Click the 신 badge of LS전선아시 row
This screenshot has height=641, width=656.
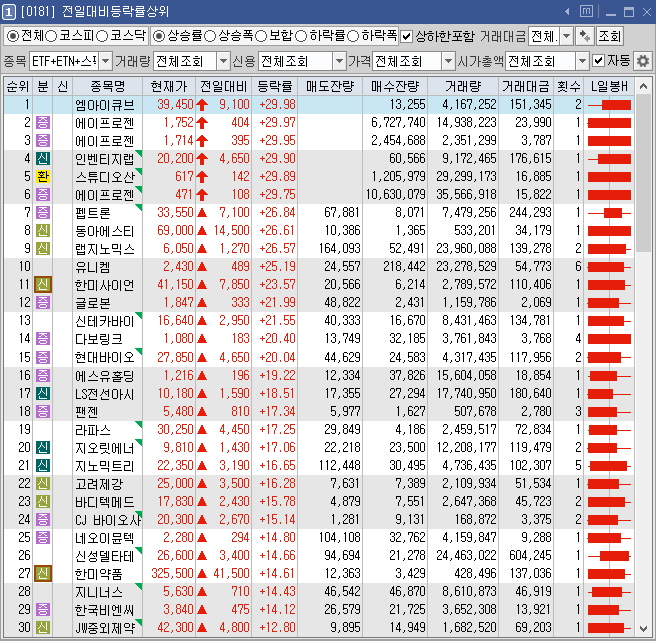(x=43, y=393)
